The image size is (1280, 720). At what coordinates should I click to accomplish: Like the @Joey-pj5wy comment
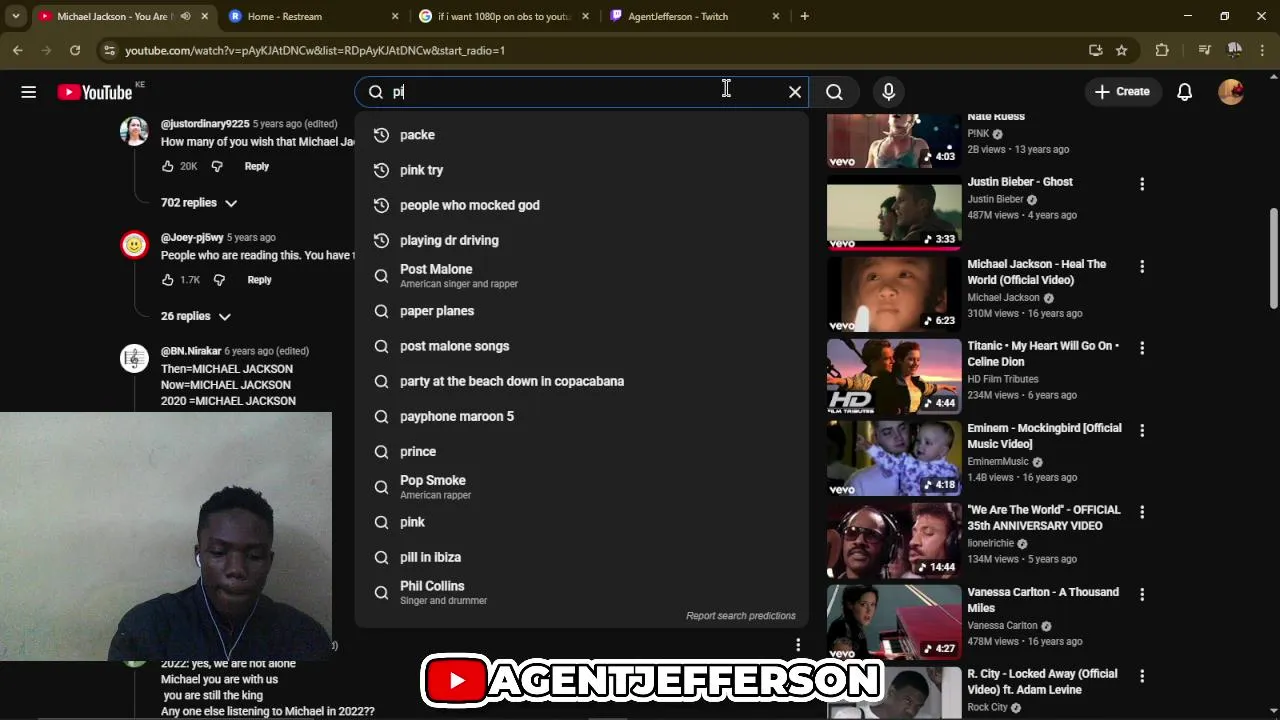tap(168, 280)
